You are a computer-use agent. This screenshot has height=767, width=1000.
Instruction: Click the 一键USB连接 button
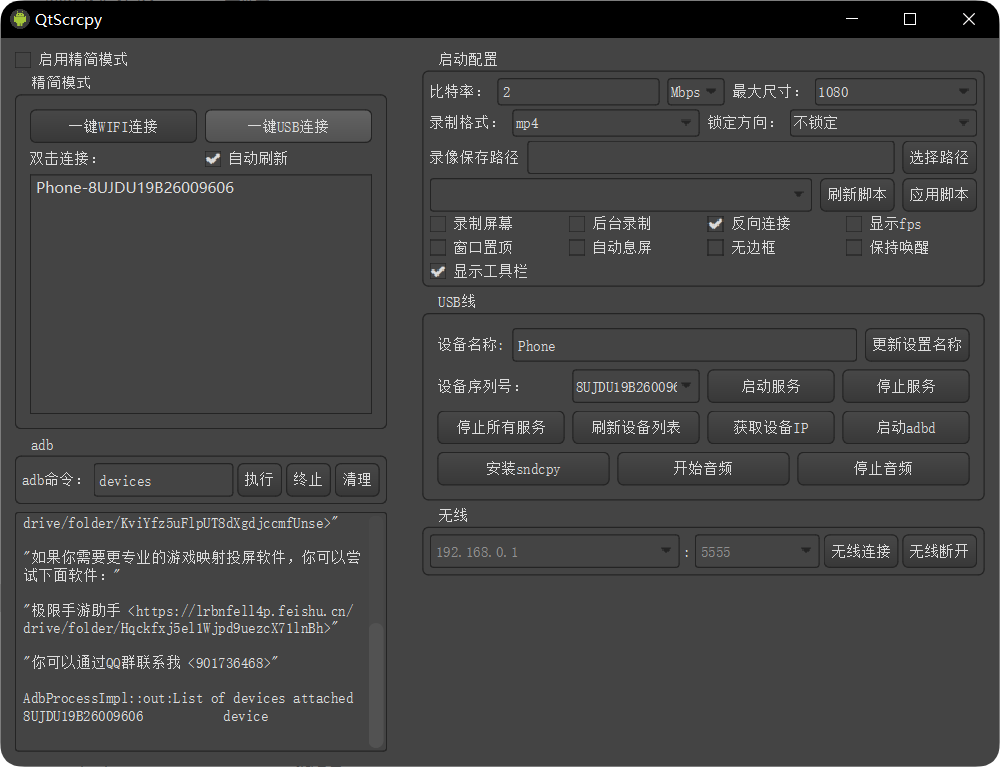pos(287,126)
